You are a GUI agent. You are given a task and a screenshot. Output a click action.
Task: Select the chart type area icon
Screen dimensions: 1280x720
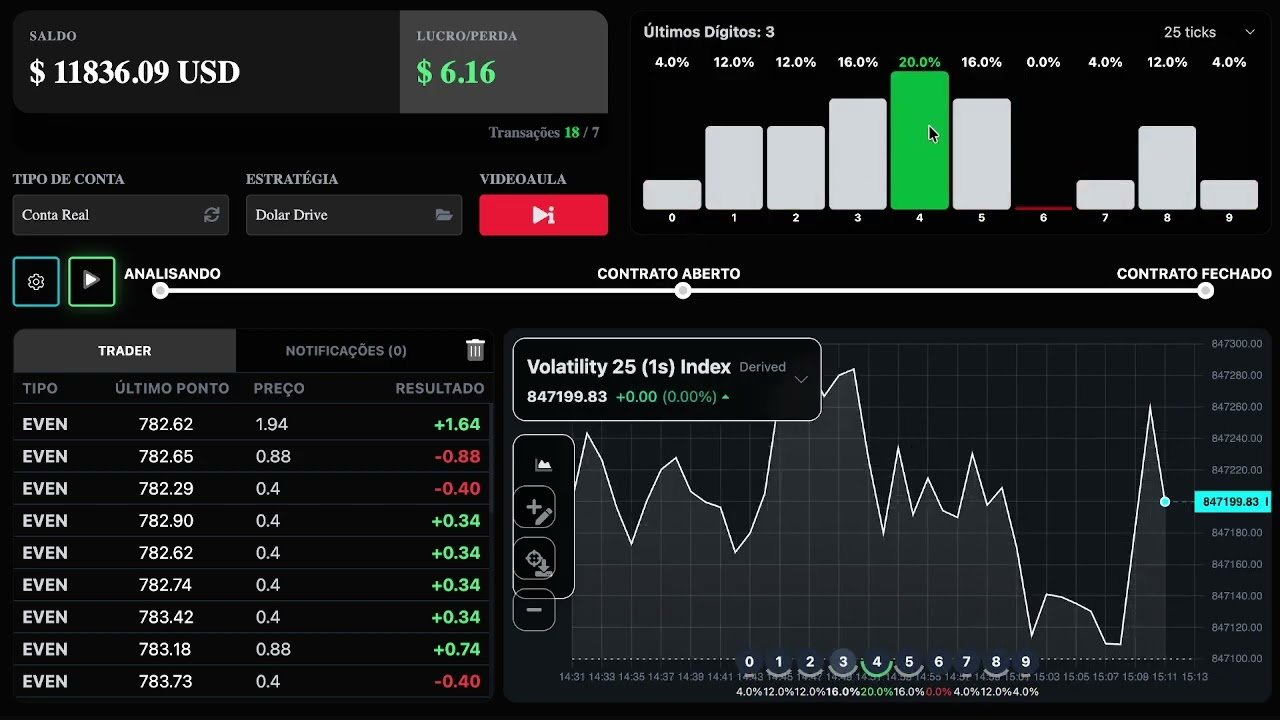point(543,464)
